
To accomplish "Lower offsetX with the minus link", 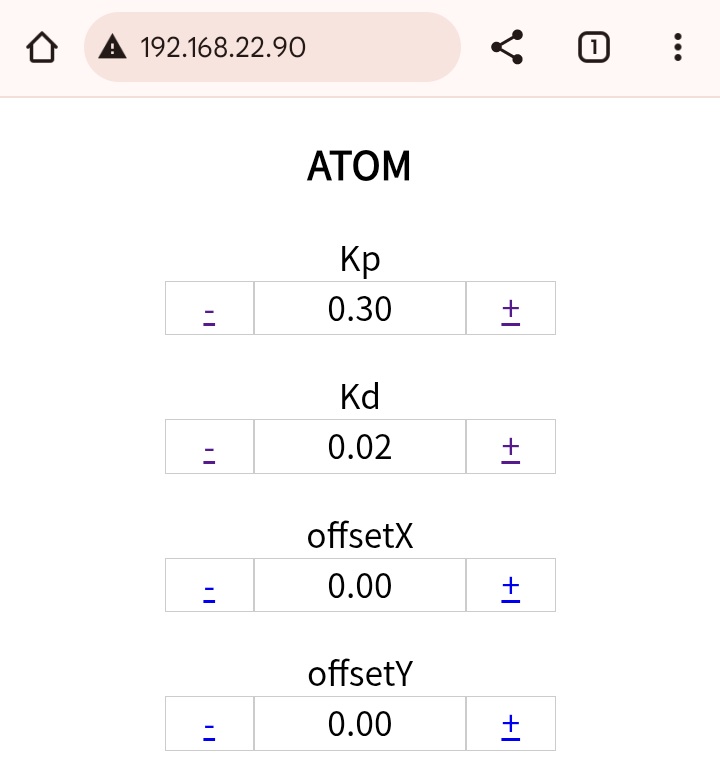I will [209, 592].
